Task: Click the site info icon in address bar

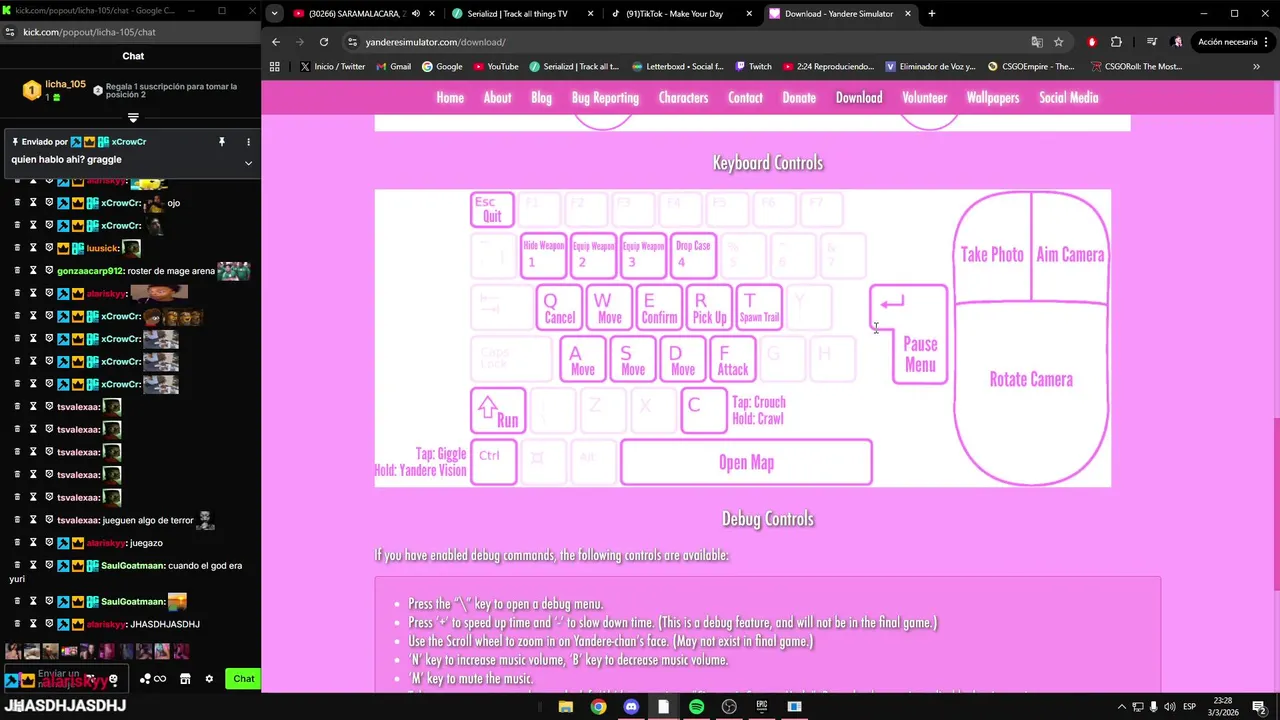Action: [352, 42]
